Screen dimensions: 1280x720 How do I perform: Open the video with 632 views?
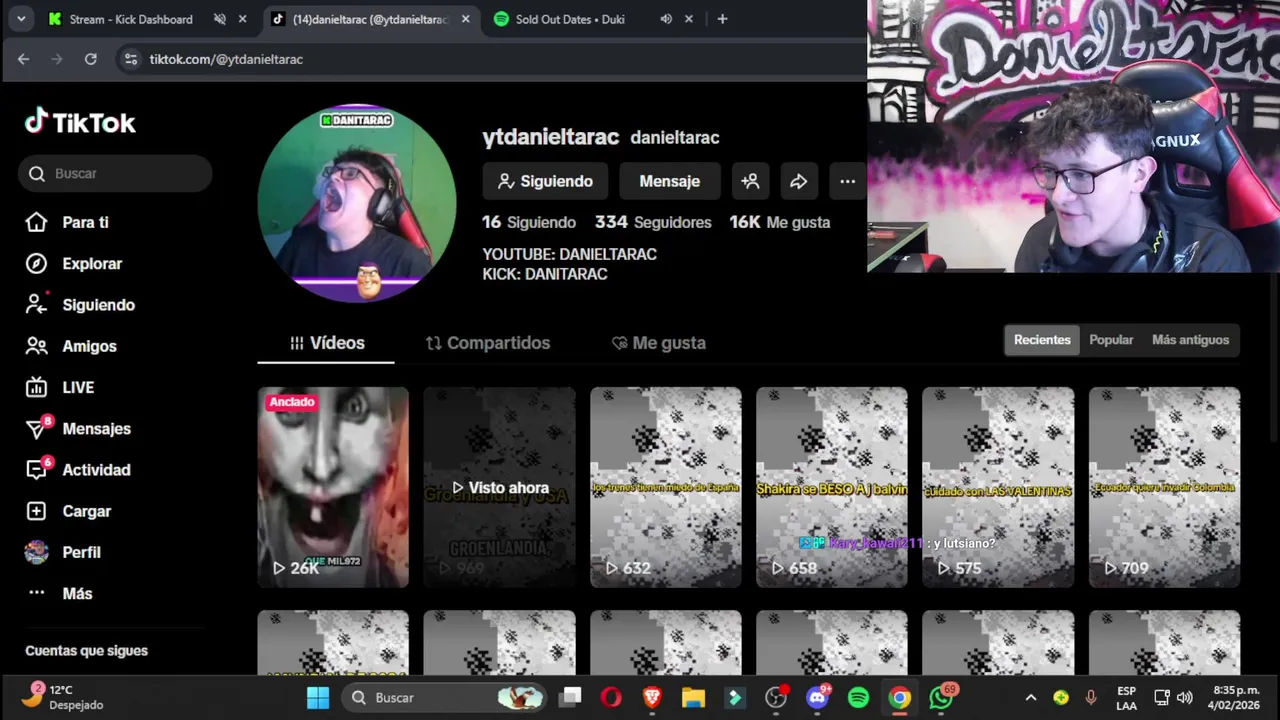pos(665,487)
